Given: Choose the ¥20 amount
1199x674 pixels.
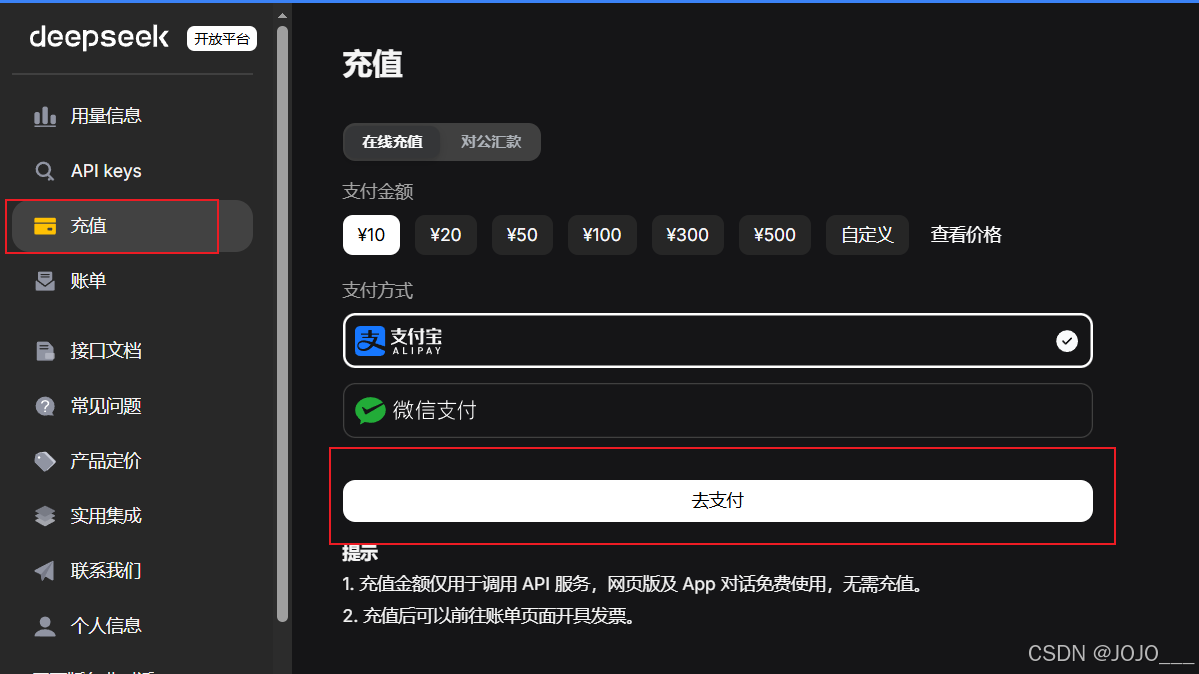Looking at the screenshot, I should [446, 235].
